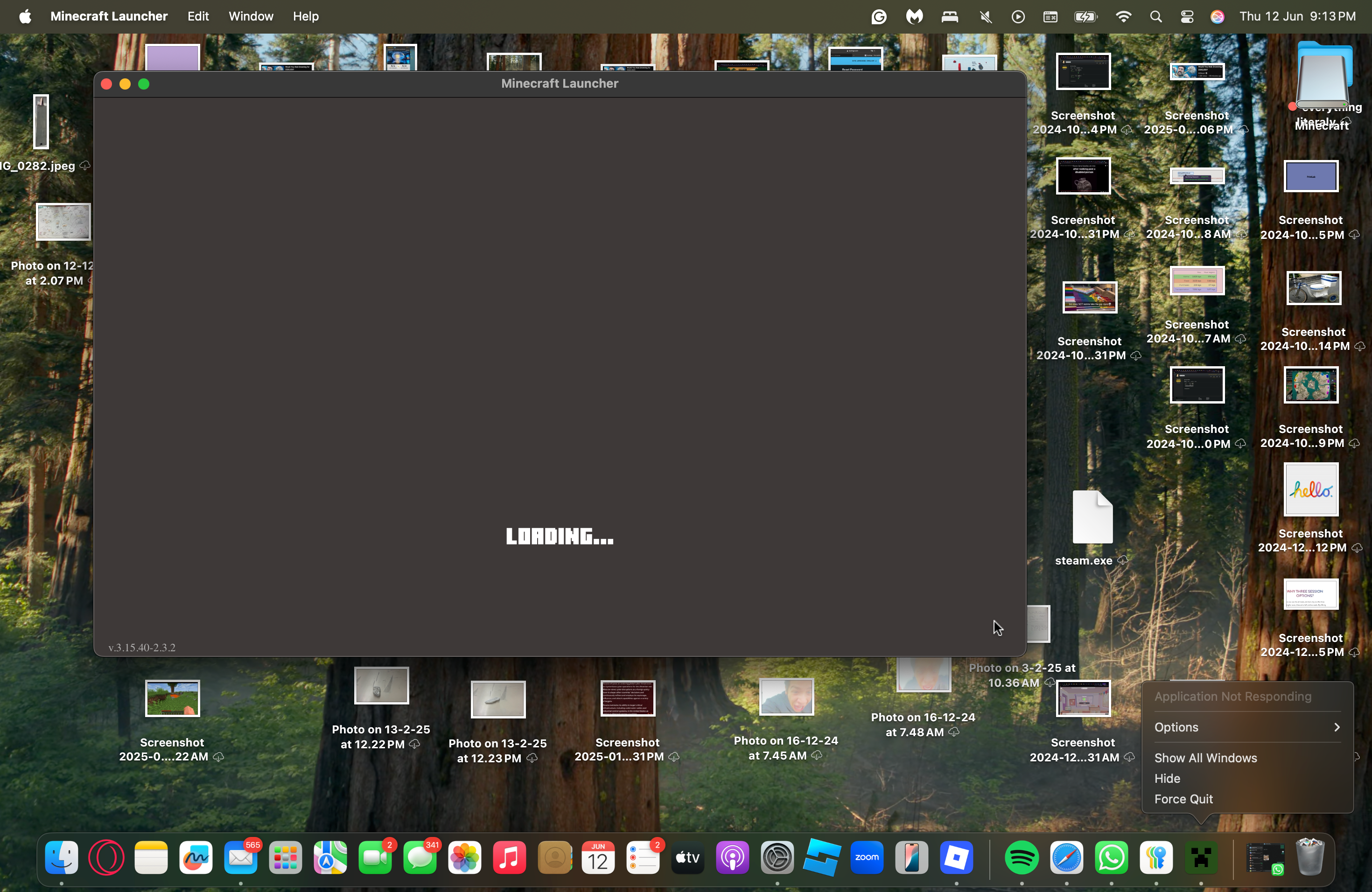Open WhatsApp from the dock

1111,857
